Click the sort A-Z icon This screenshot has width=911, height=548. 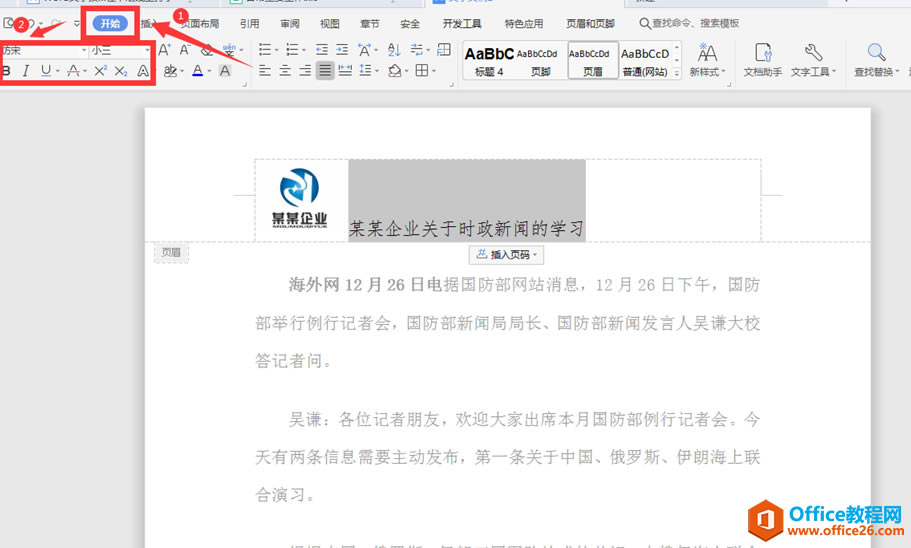tap(394, 50)
